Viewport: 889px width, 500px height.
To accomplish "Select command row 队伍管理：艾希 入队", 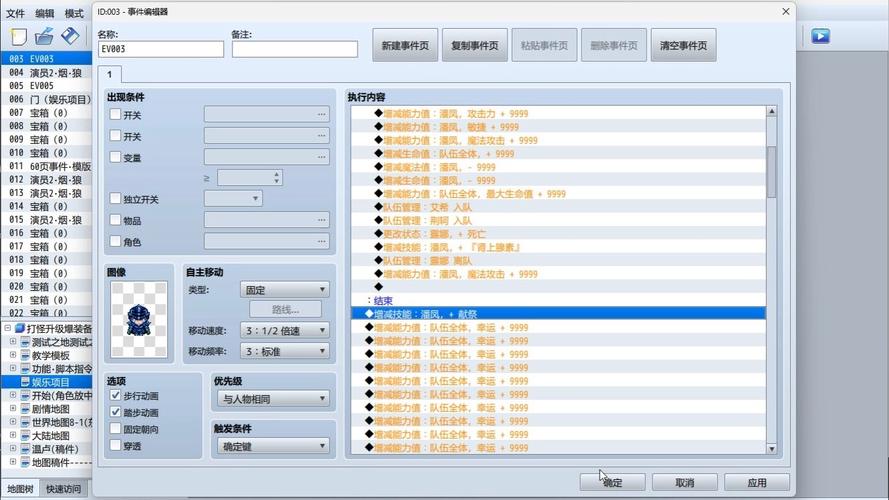I will click(x=558, y=207).
